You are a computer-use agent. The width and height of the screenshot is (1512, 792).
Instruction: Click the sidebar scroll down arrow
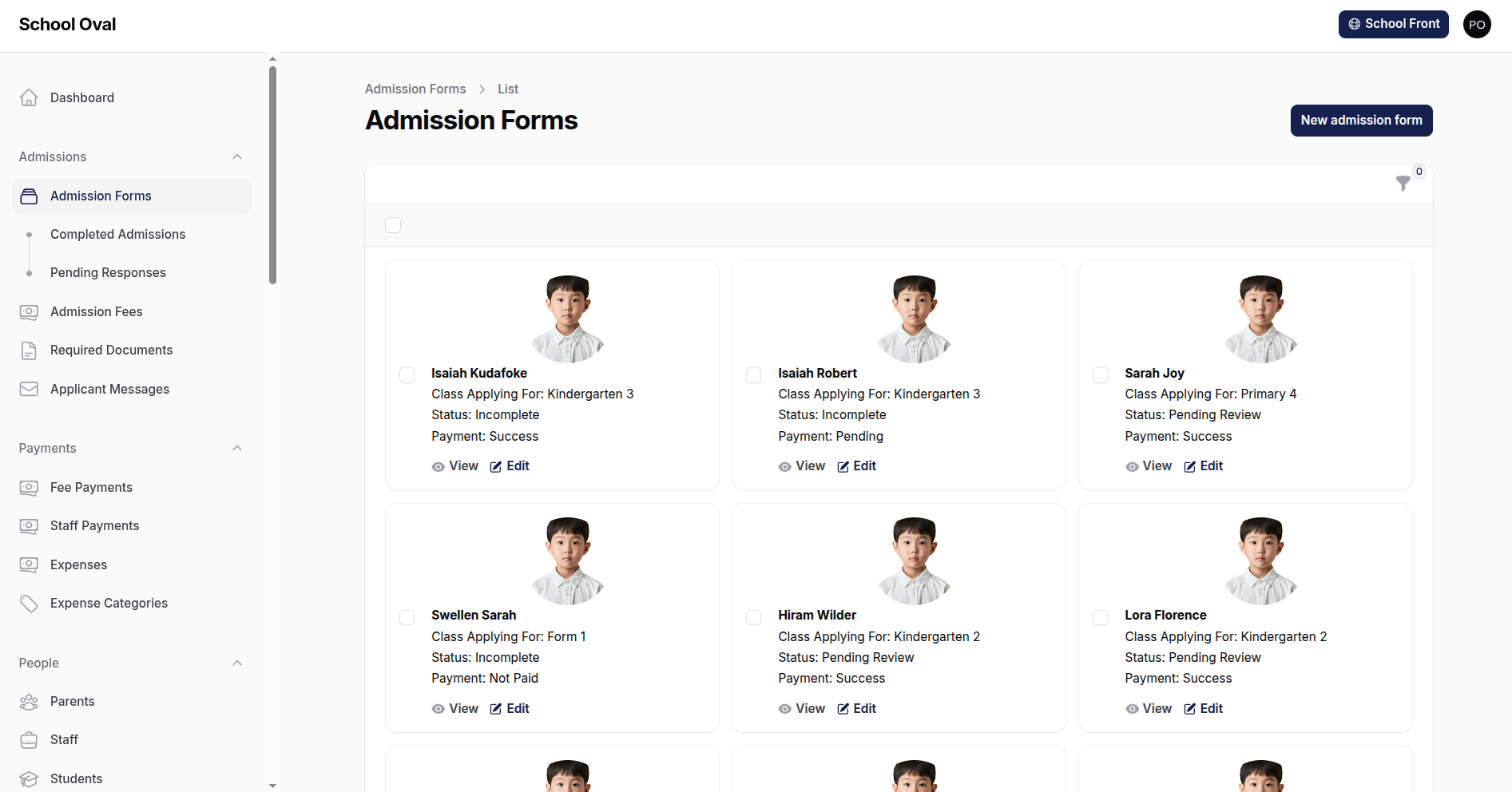pos(272,786)
